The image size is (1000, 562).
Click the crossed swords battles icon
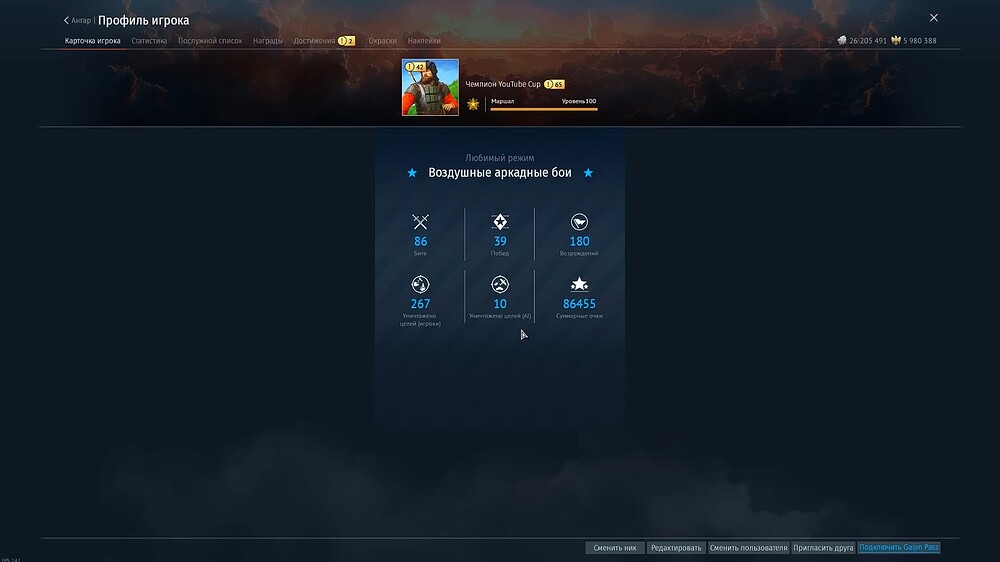click(420, 222)
